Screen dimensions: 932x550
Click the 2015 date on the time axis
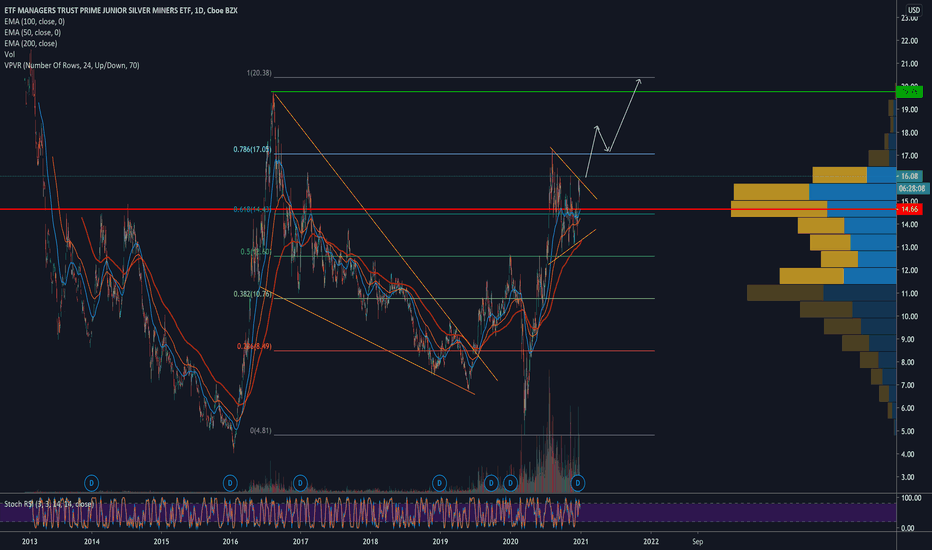(161, 541)
